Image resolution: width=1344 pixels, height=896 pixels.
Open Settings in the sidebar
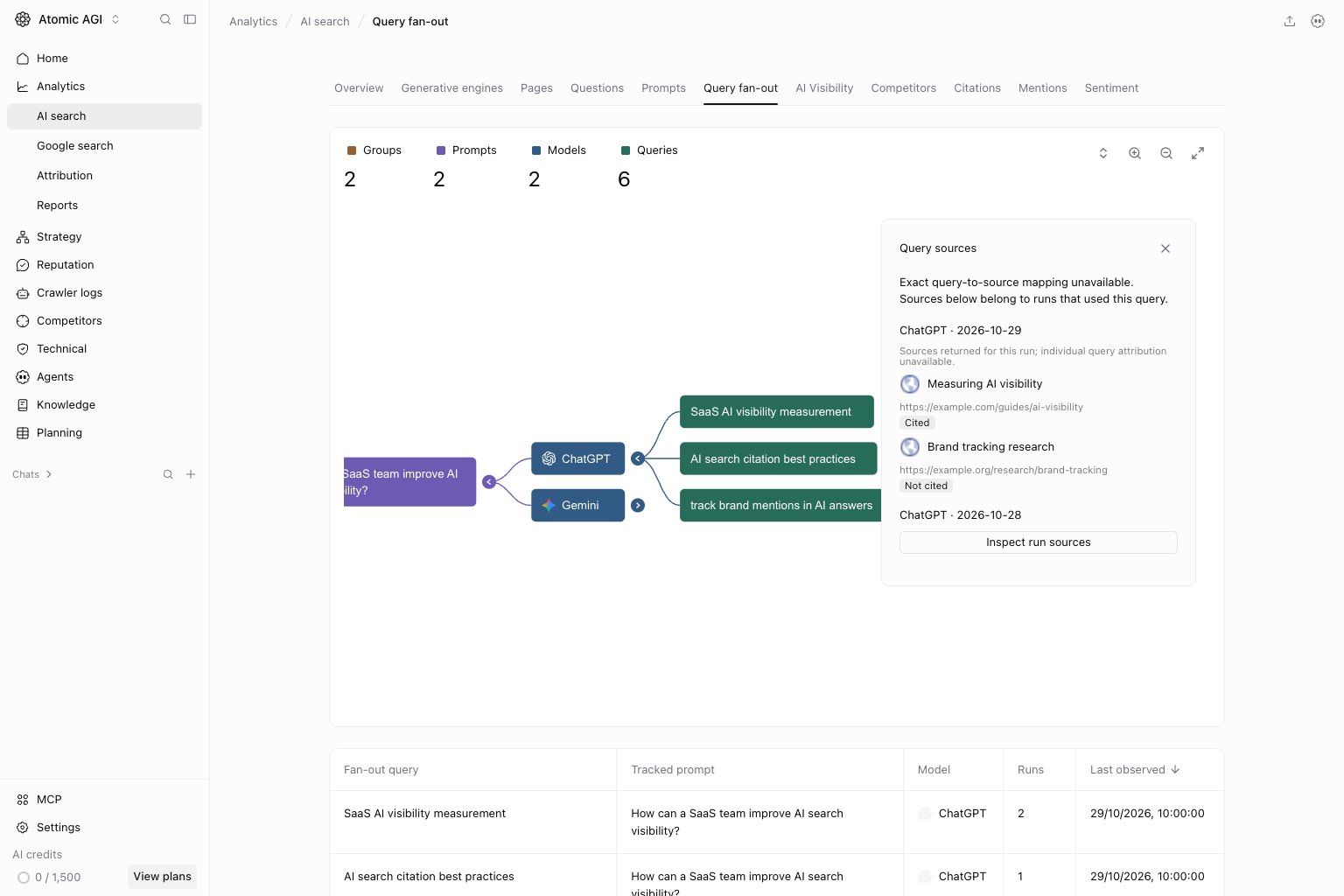coord(104,828)
